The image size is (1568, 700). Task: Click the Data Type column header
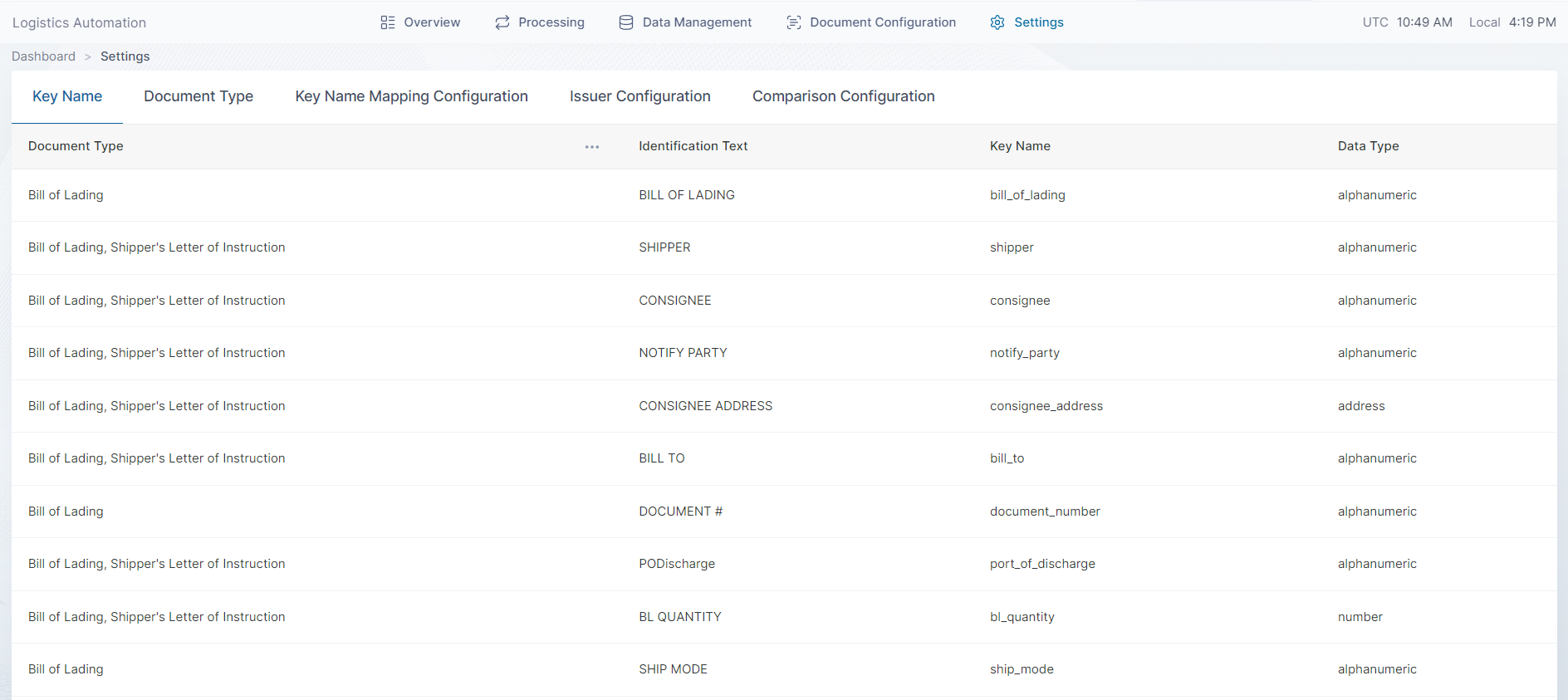coord(1368,146)
